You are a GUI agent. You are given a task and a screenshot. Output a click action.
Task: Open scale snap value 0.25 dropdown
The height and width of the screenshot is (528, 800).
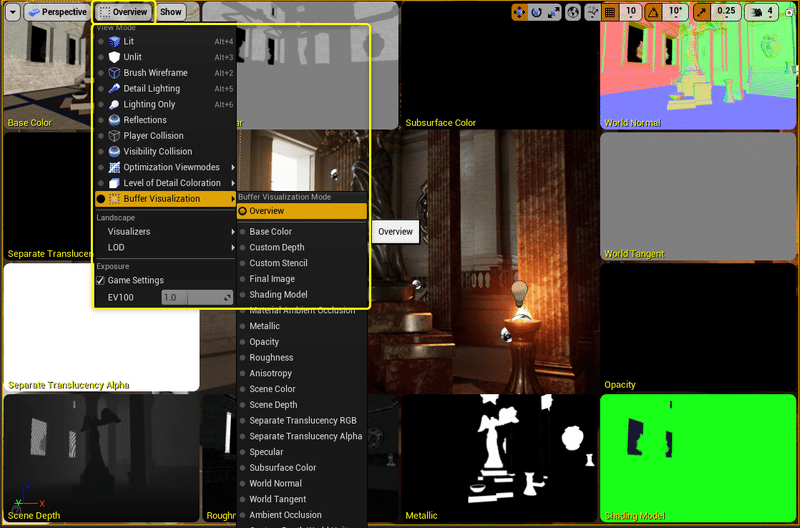click(x=726, y=12)
